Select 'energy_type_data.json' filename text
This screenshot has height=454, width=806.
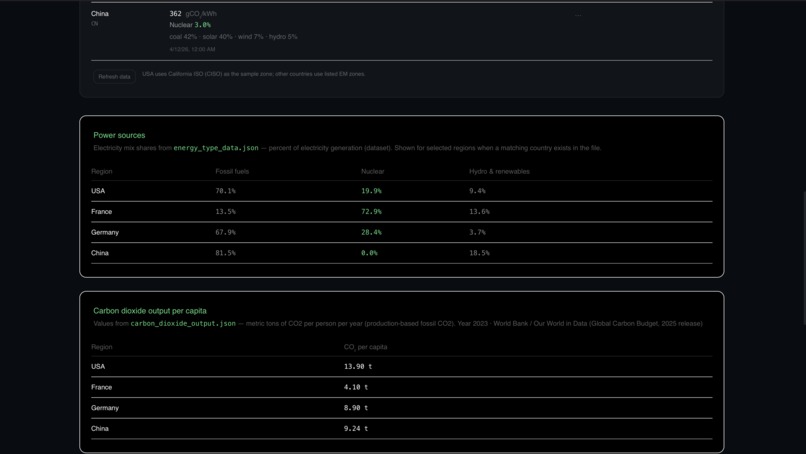pos(216,148)
